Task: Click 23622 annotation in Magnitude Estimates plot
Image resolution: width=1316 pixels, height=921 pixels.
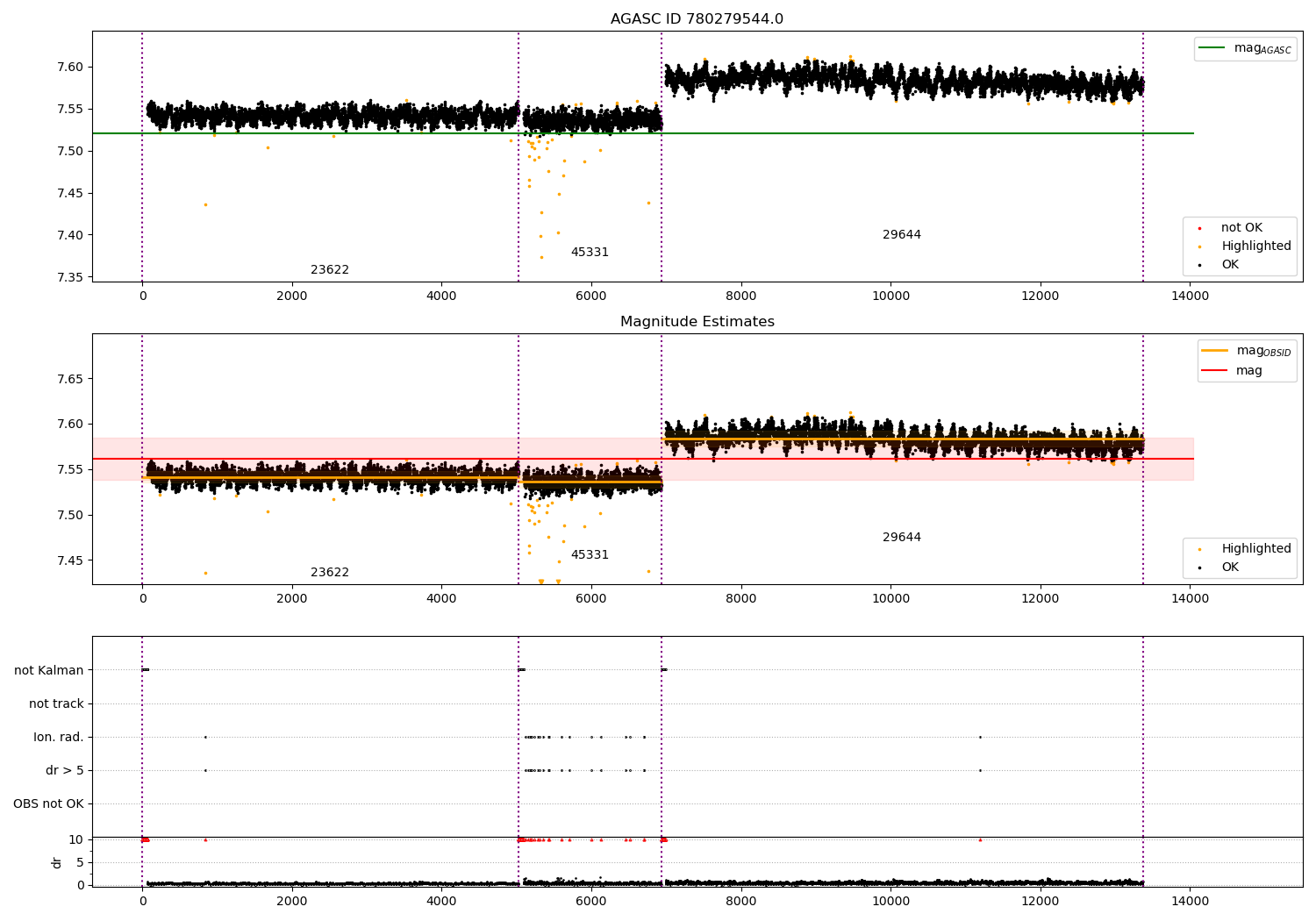Action: click(330, 573)
